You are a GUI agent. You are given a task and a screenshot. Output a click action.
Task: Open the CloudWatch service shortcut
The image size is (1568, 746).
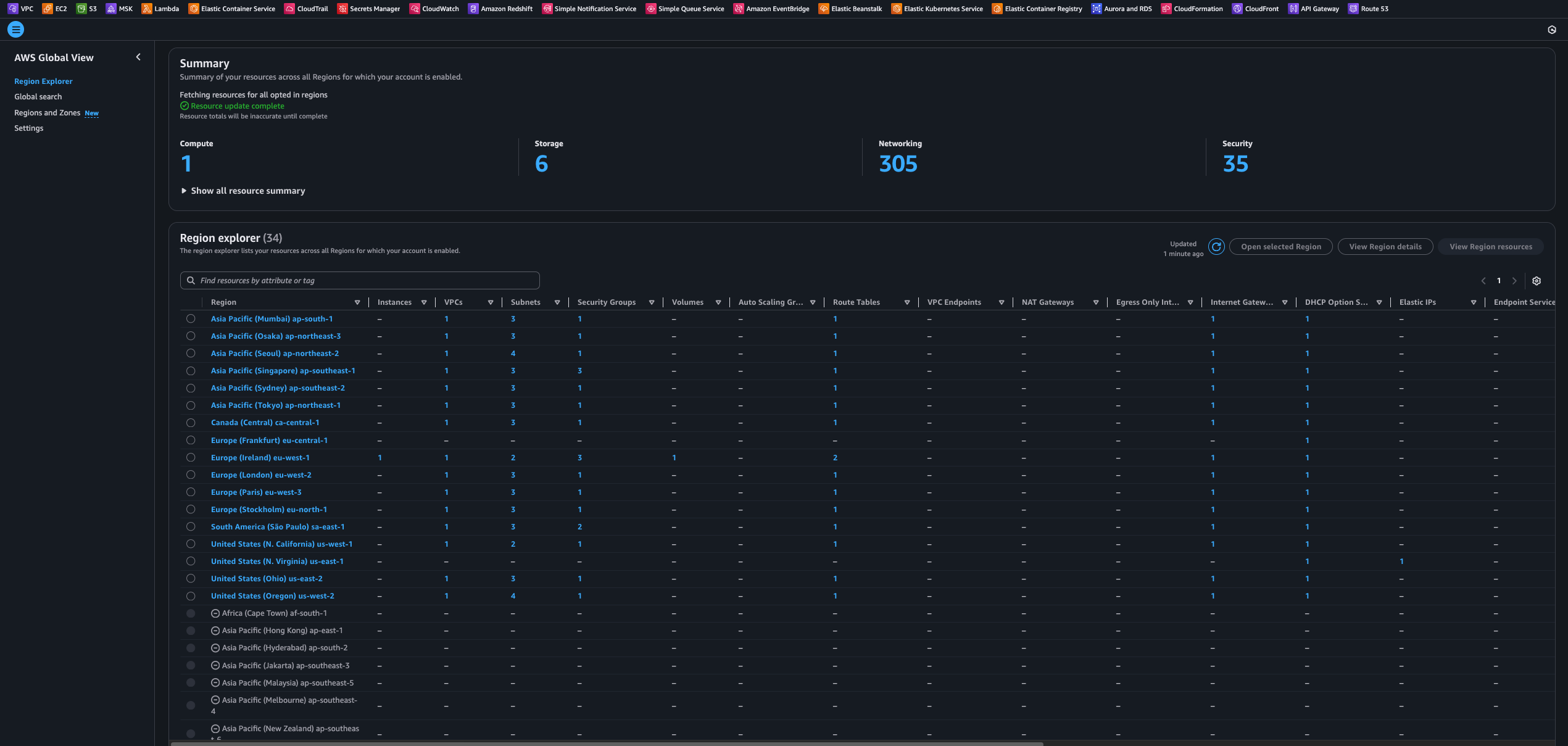(x=415, y=9)
